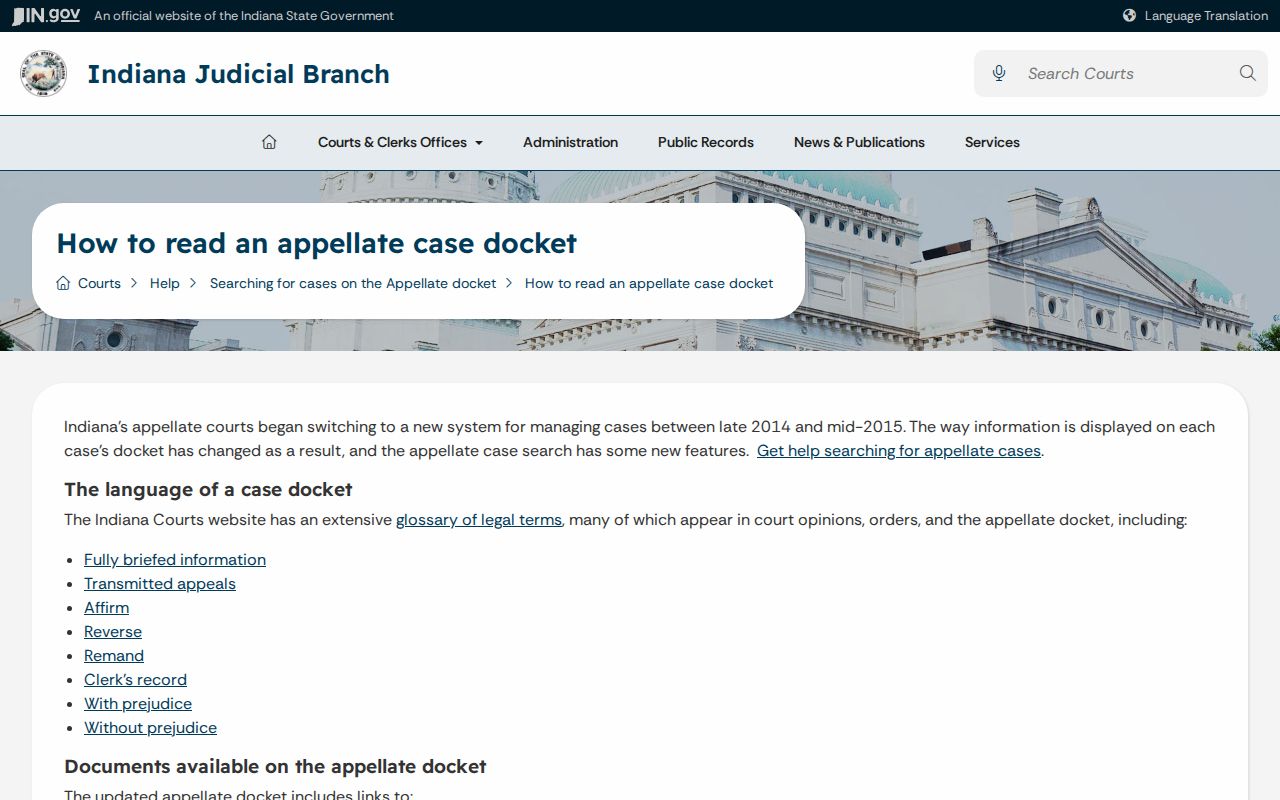Open Searching for cases on the Appellate docket breadcrumb

point(353,283)
